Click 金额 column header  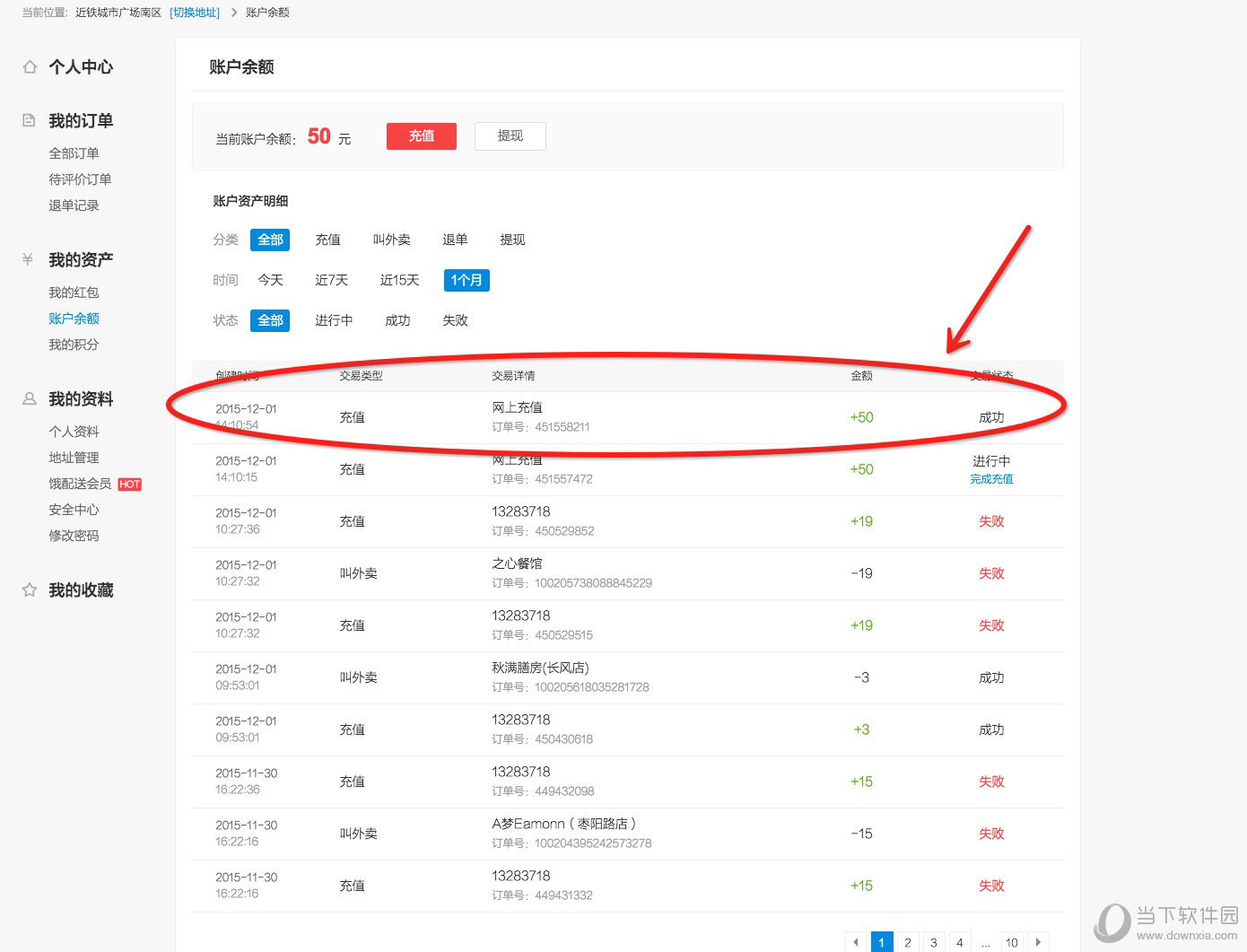point(861,376)
